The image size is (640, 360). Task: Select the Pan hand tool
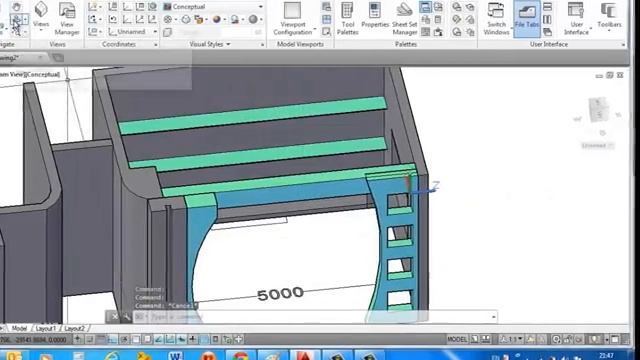tap(16, 7)
